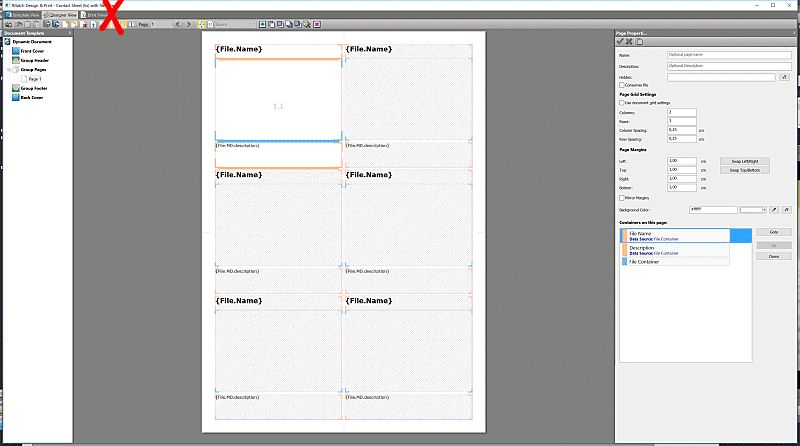Select the Group Pages tree item
This screenshot has width=800, height=446.
click(x=33, y=69)
